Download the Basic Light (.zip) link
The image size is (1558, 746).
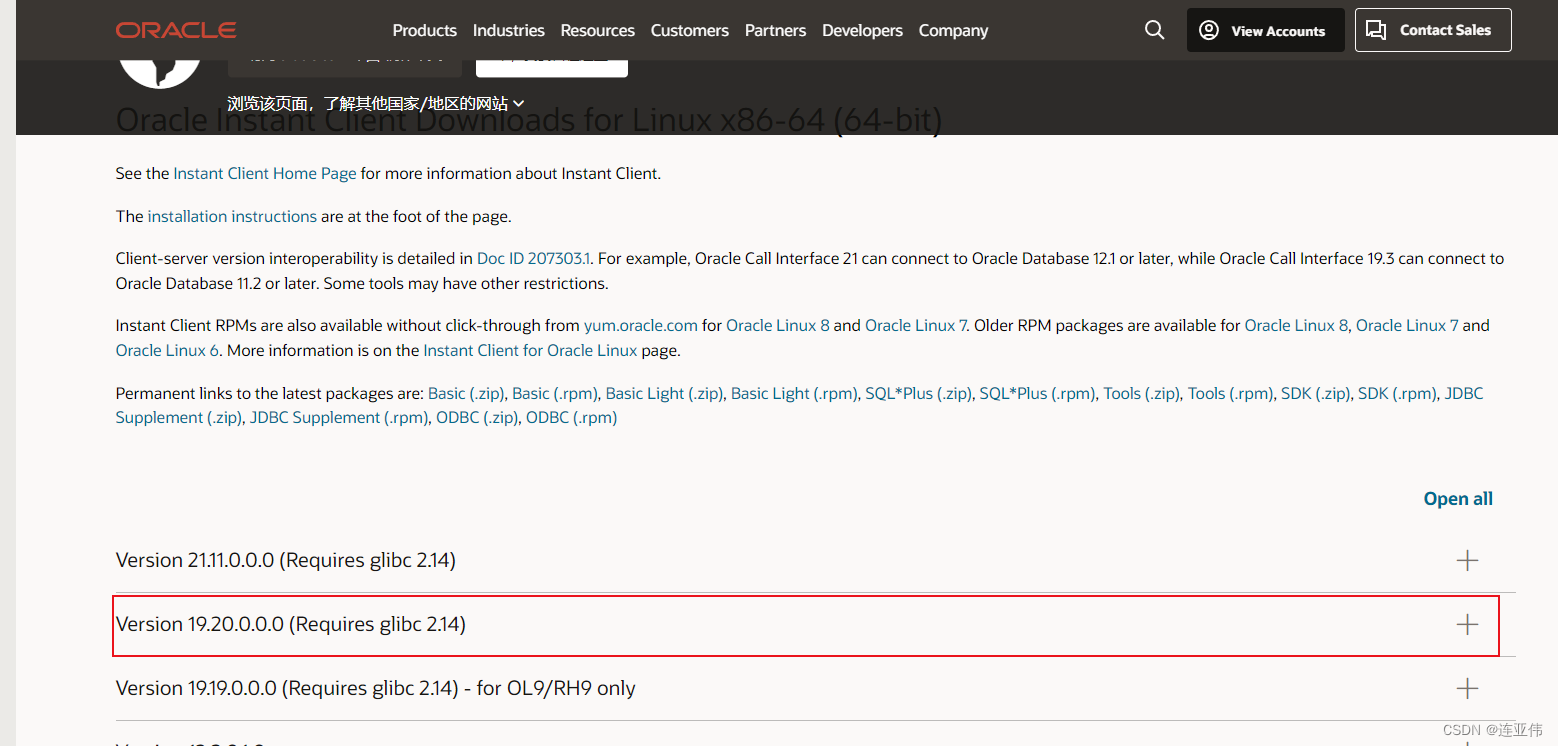(x=664, y=393)
